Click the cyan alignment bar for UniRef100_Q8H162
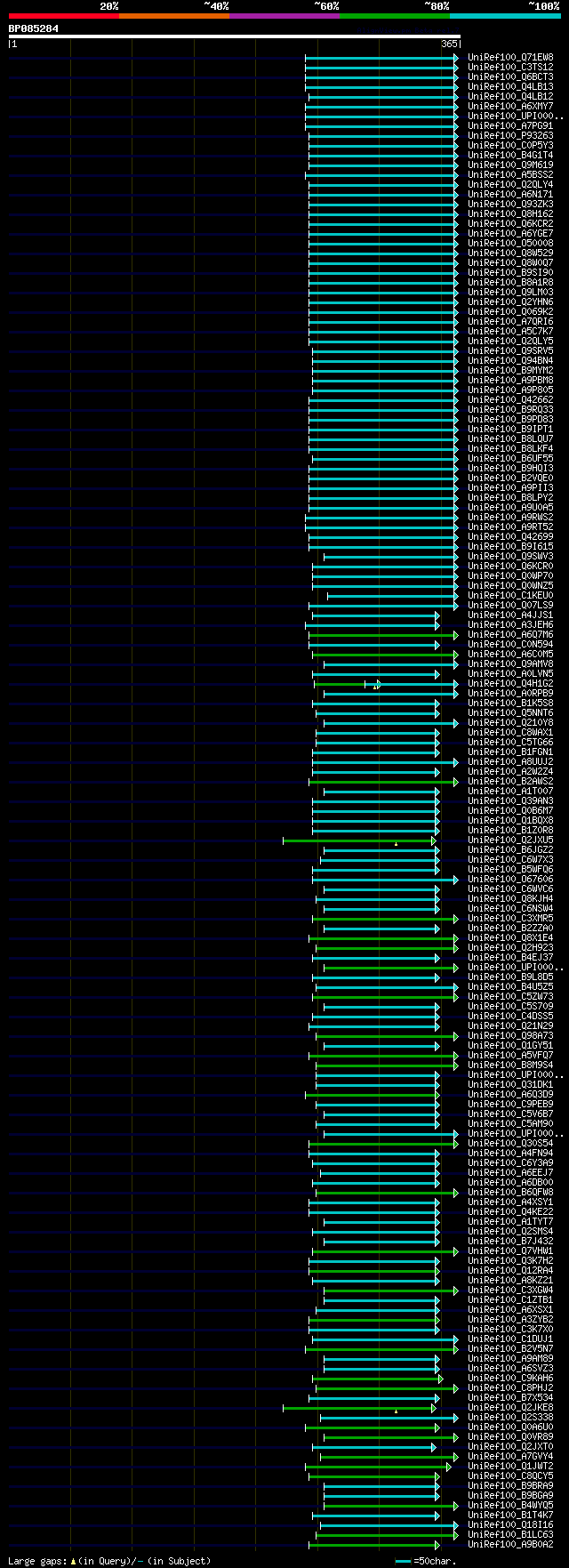Viewport: 569px width, 1568px height. (x=382, y=213)
